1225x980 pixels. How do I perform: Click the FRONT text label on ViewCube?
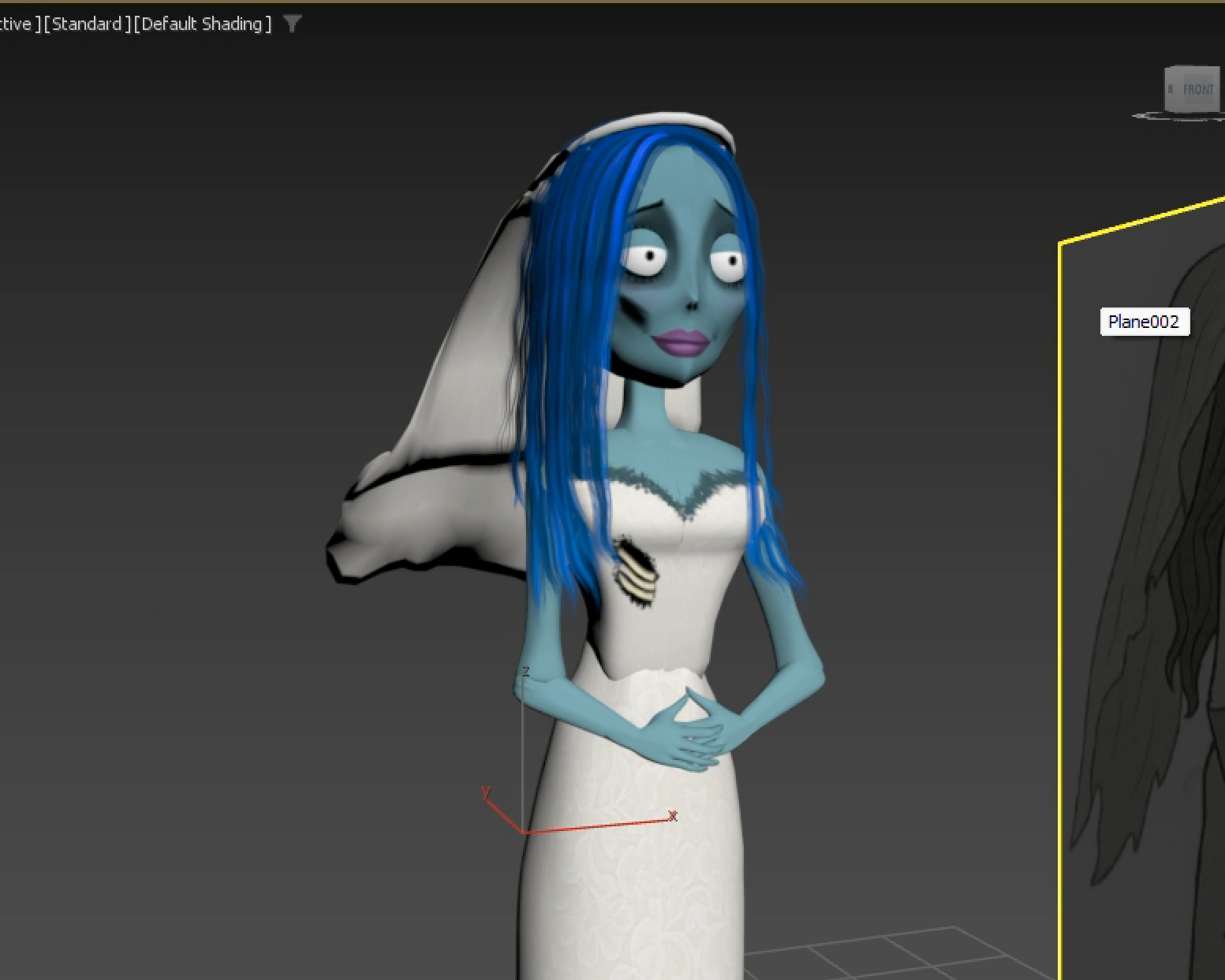[1197, 90]
